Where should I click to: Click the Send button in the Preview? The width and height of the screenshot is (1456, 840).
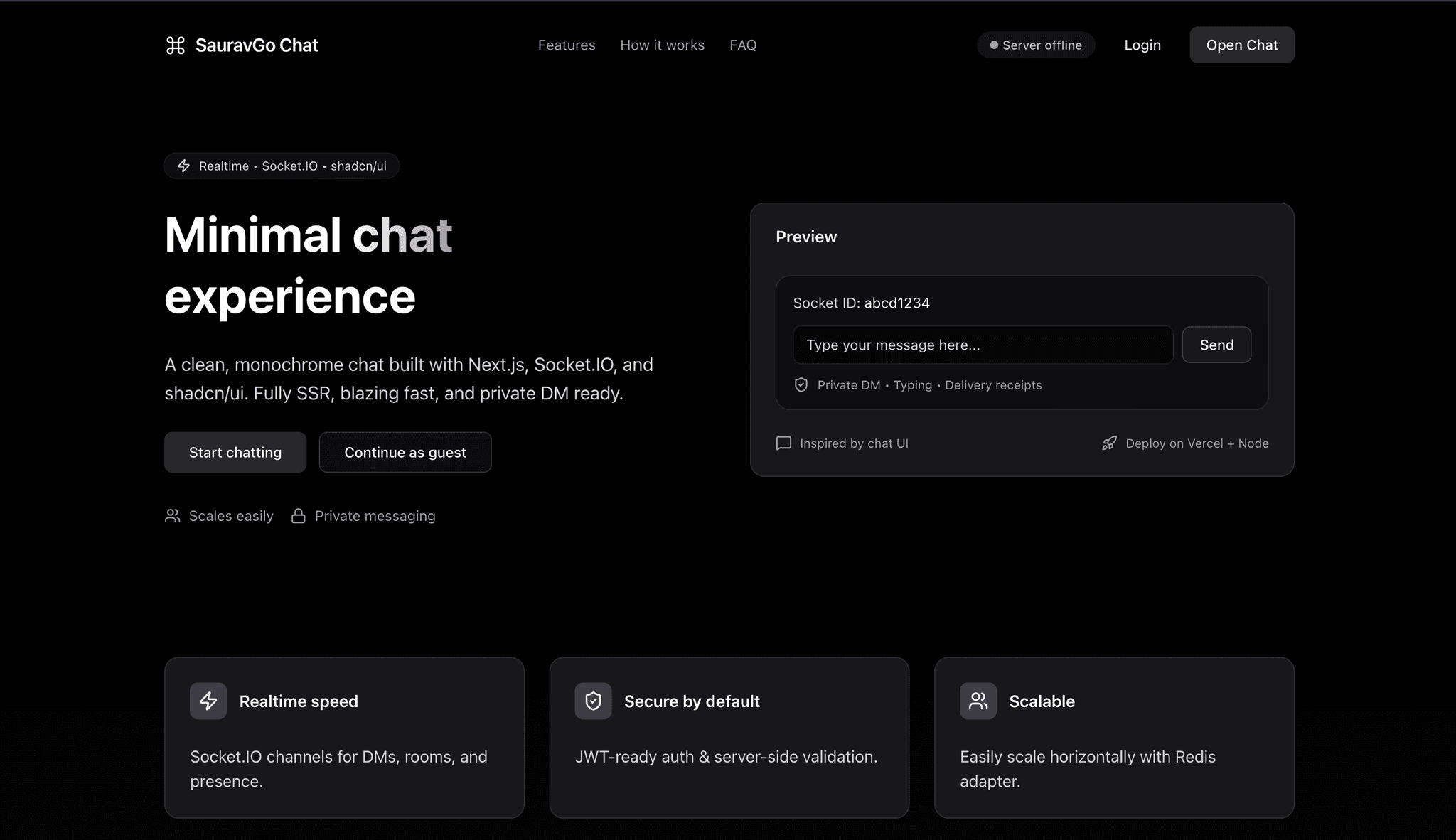click(1217, 345)
